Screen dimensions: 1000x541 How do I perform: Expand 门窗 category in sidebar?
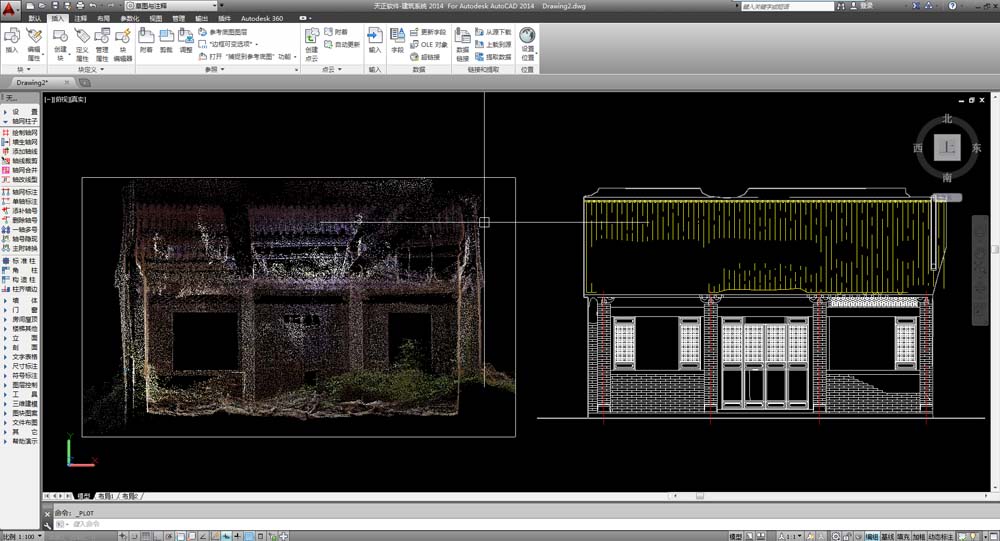(x=20, y=310)
